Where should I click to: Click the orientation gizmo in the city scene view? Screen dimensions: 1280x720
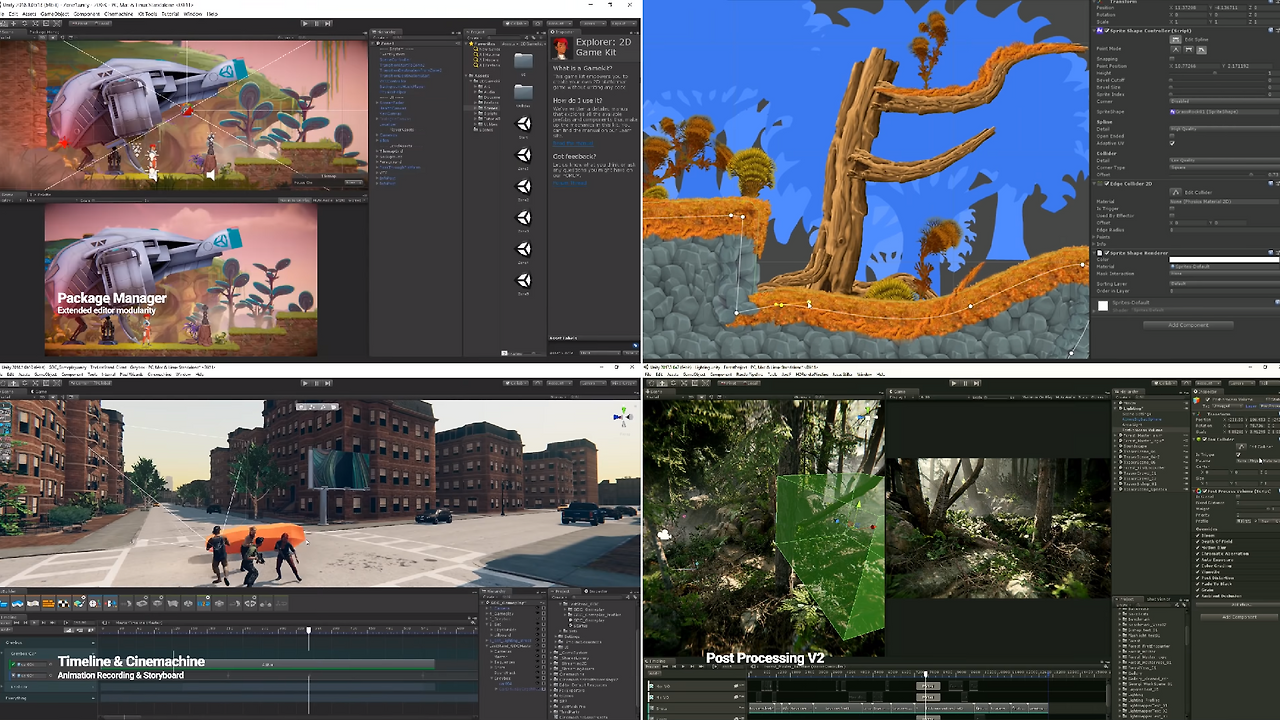tap(621, 416)
